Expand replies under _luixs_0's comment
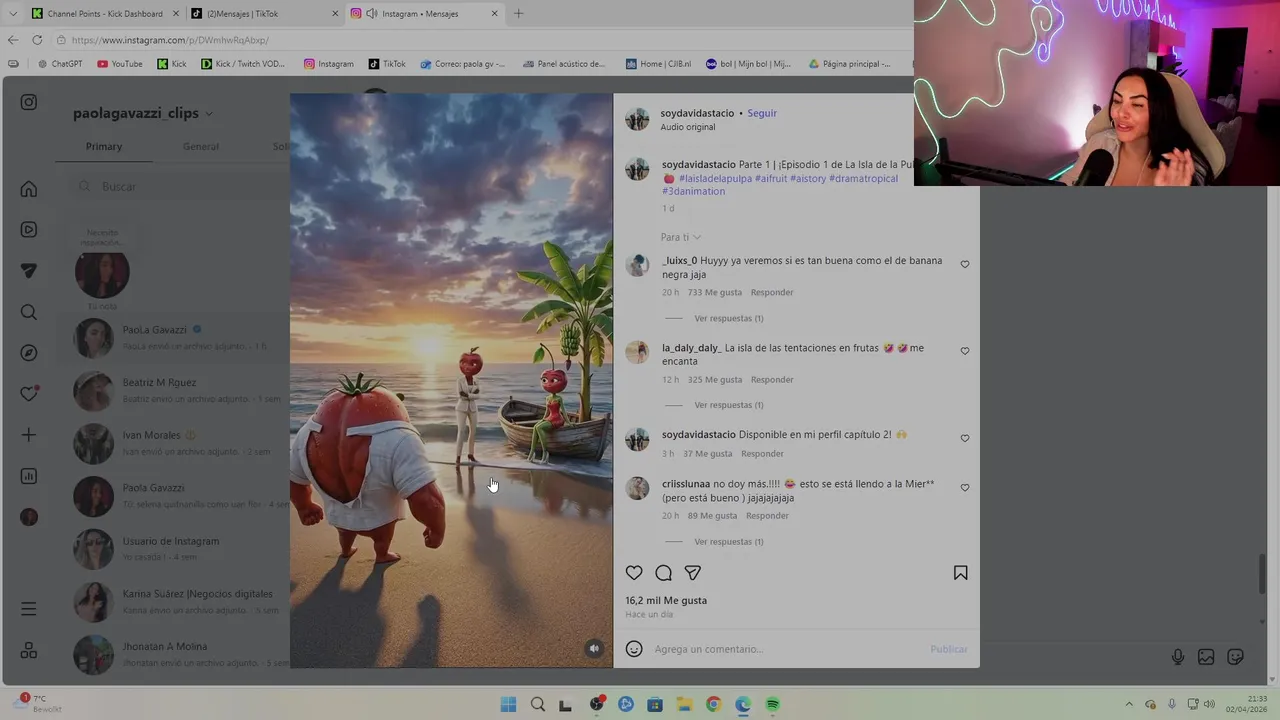 [729, 318]
